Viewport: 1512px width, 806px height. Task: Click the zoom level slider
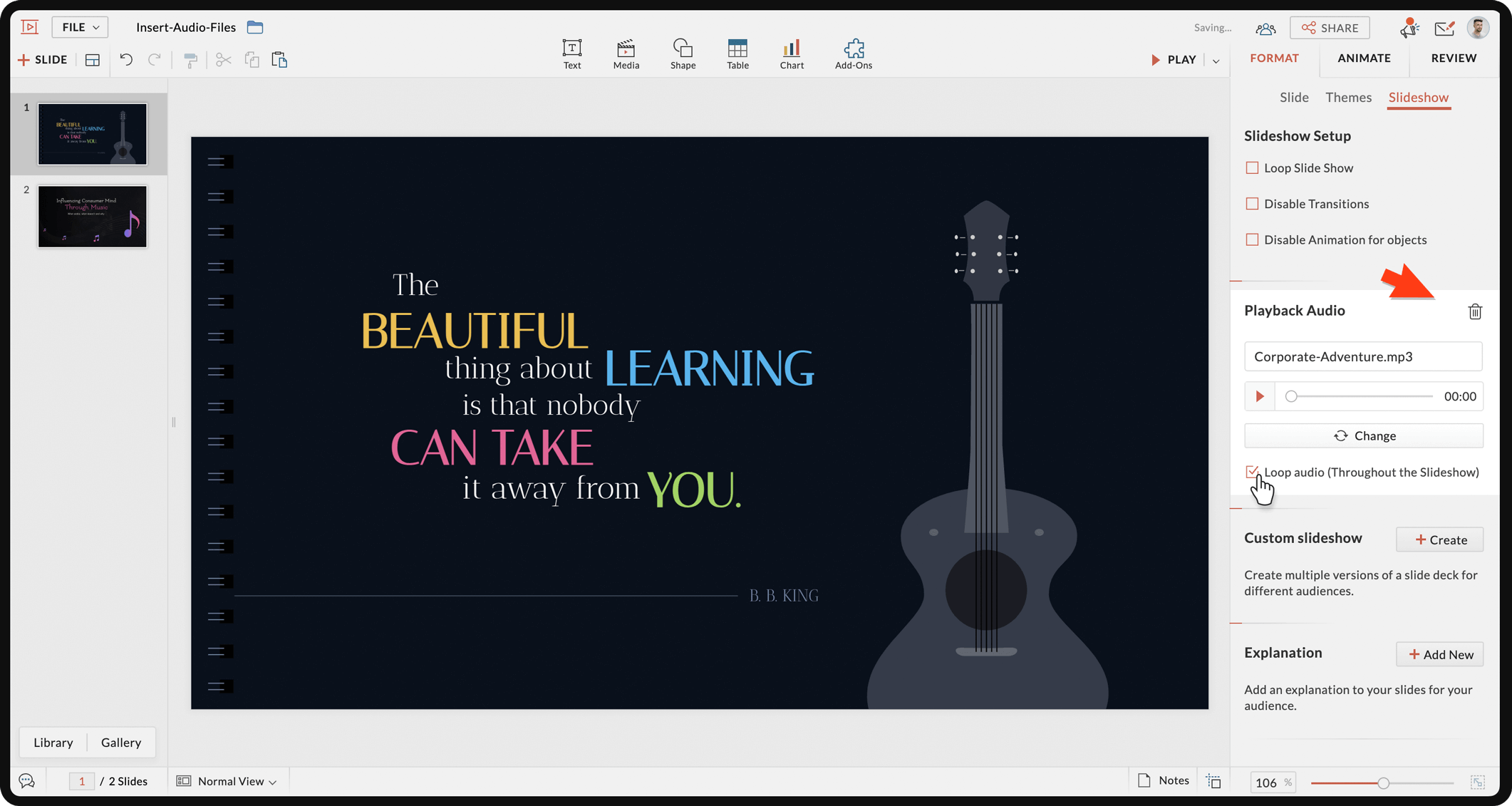coord(1382,782)
